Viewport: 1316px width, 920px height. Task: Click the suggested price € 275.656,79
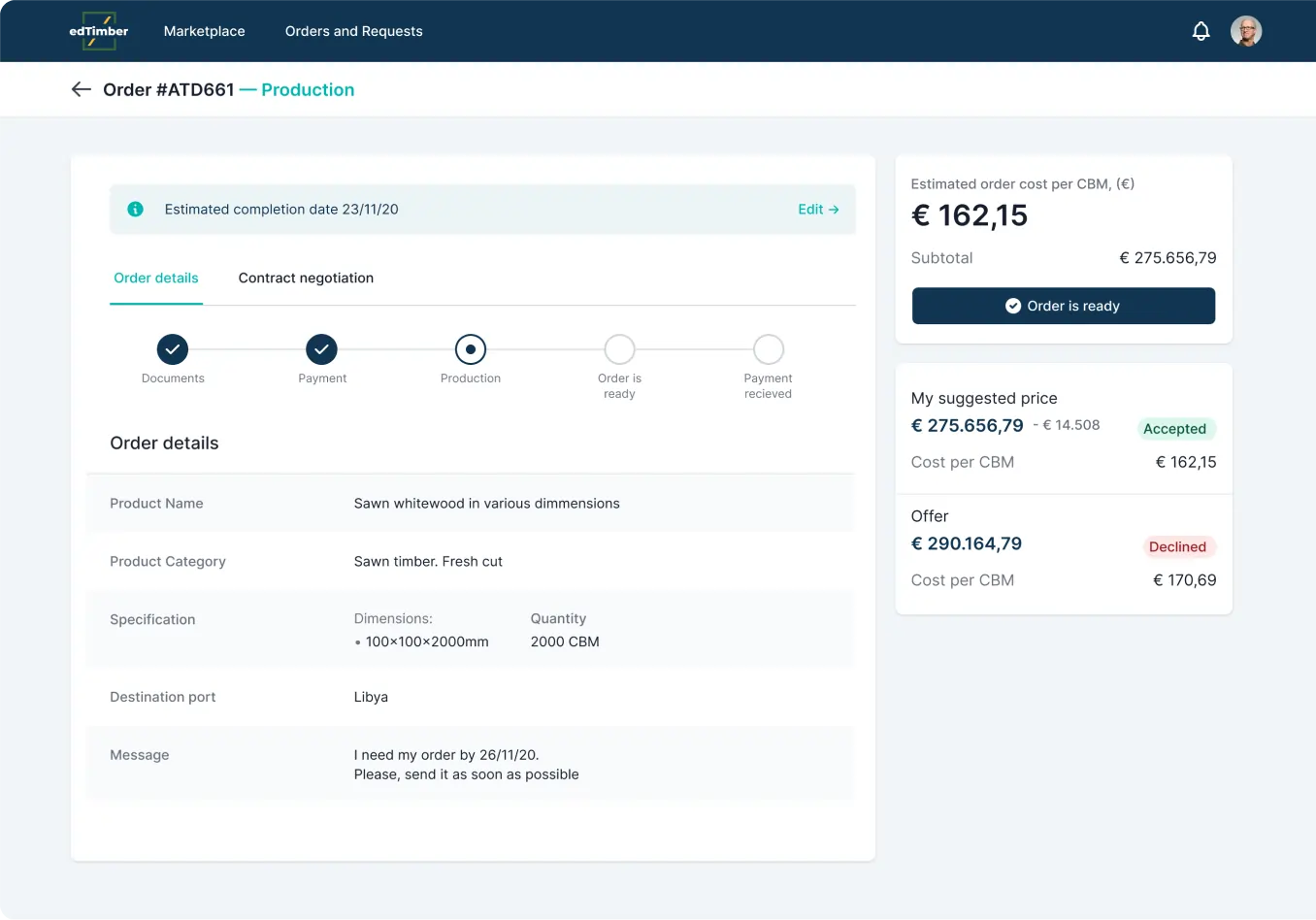pyautogui.click(x=967, y=426)
